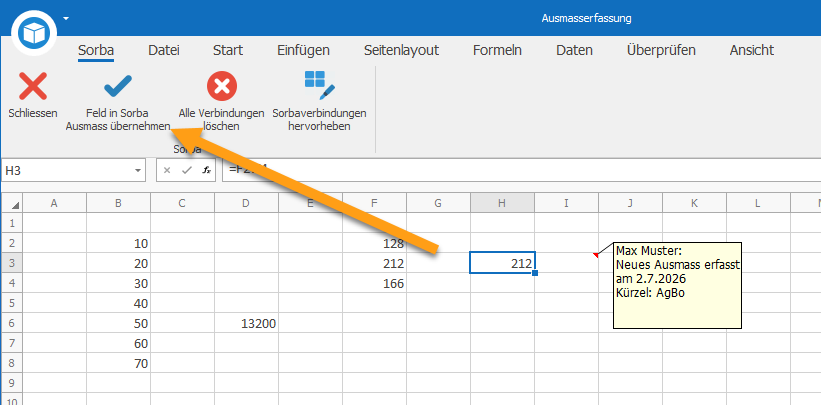Click cell B7 containing 60
The image size is (821, 405).
coord(118,343)
